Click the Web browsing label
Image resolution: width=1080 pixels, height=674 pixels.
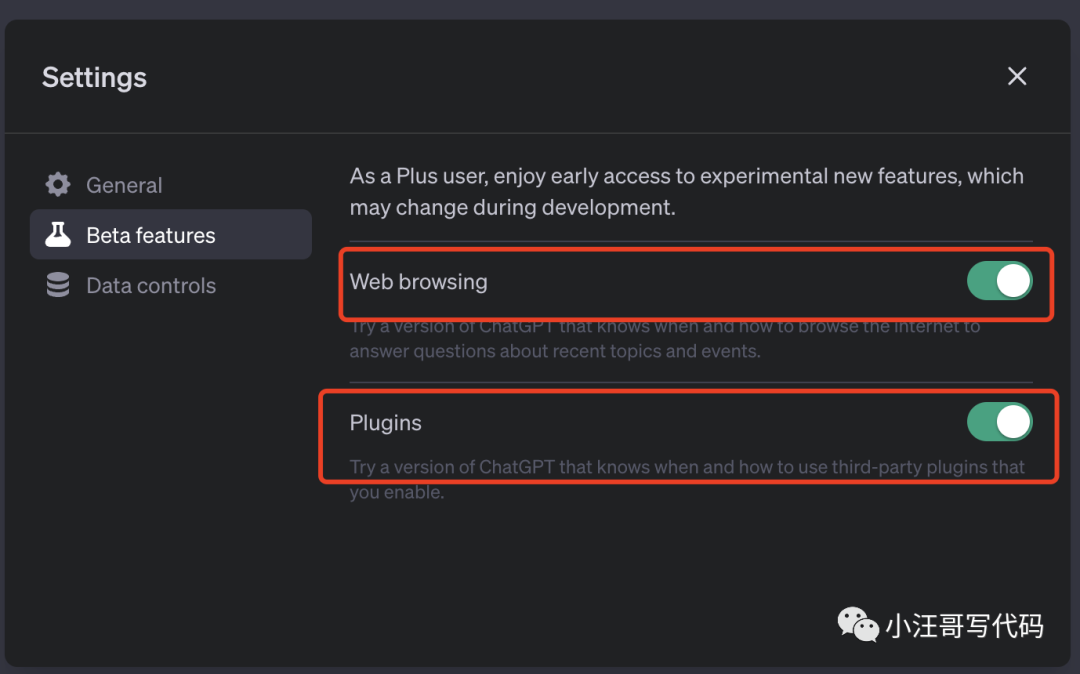[419, 282]
